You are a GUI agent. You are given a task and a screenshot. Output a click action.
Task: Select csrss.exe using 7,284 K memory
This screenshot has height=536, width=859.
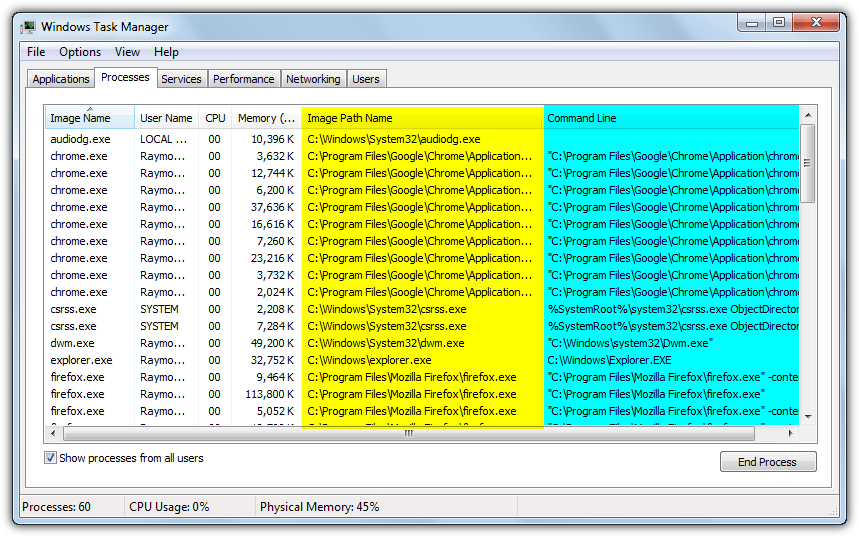pyautogui.click(x=422, y=326)
